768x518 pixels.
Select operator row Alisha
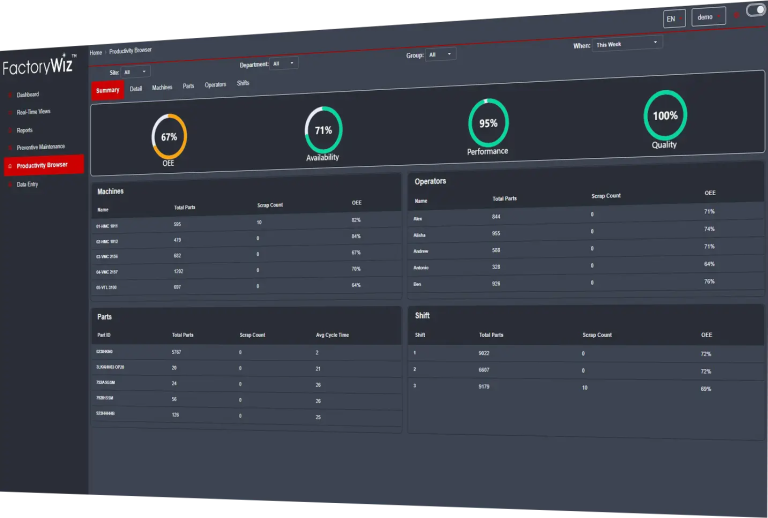pyautogui.click(x=586, y=232)
